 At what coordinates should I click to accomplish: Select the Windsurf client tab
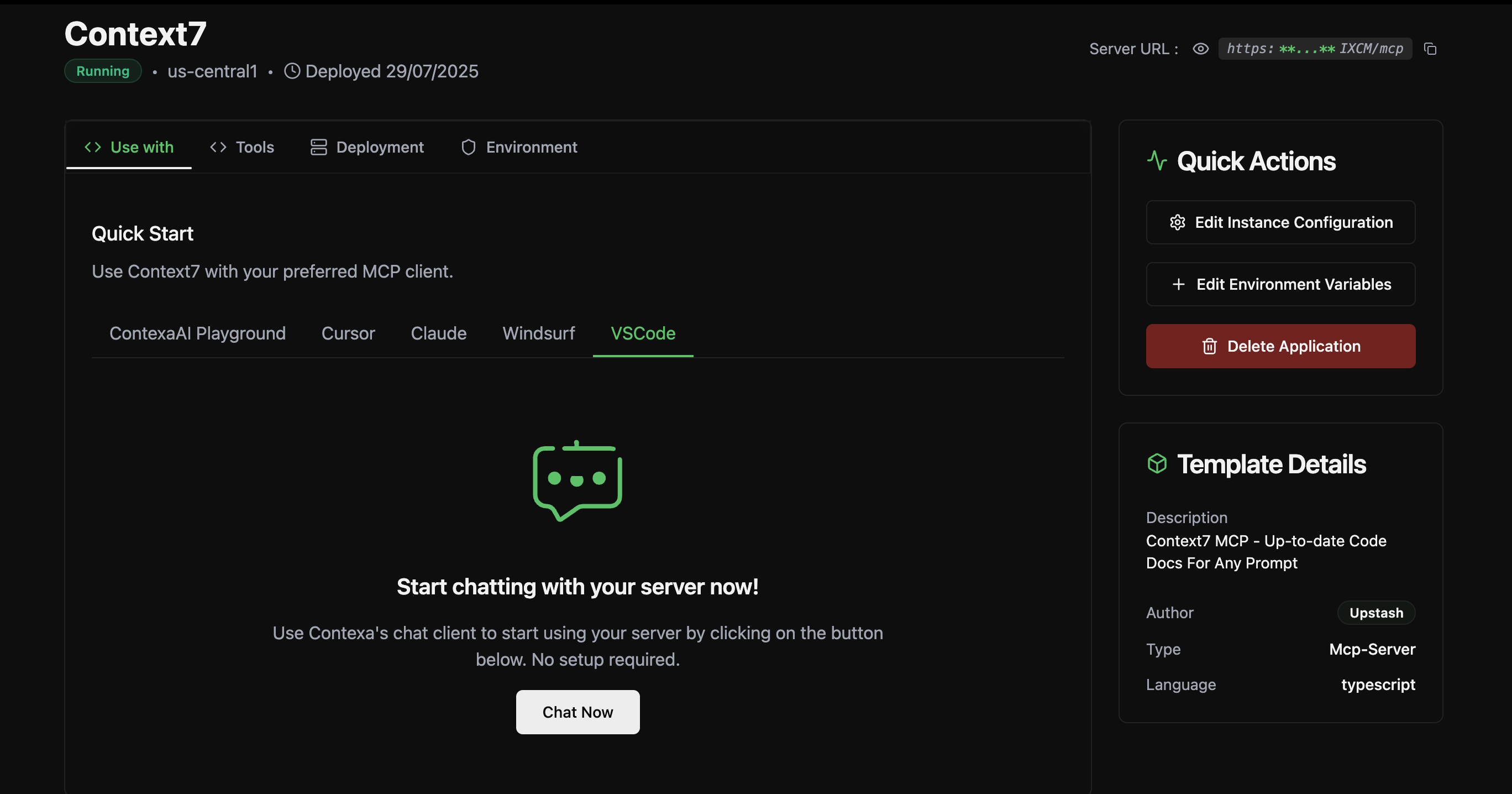538,333
